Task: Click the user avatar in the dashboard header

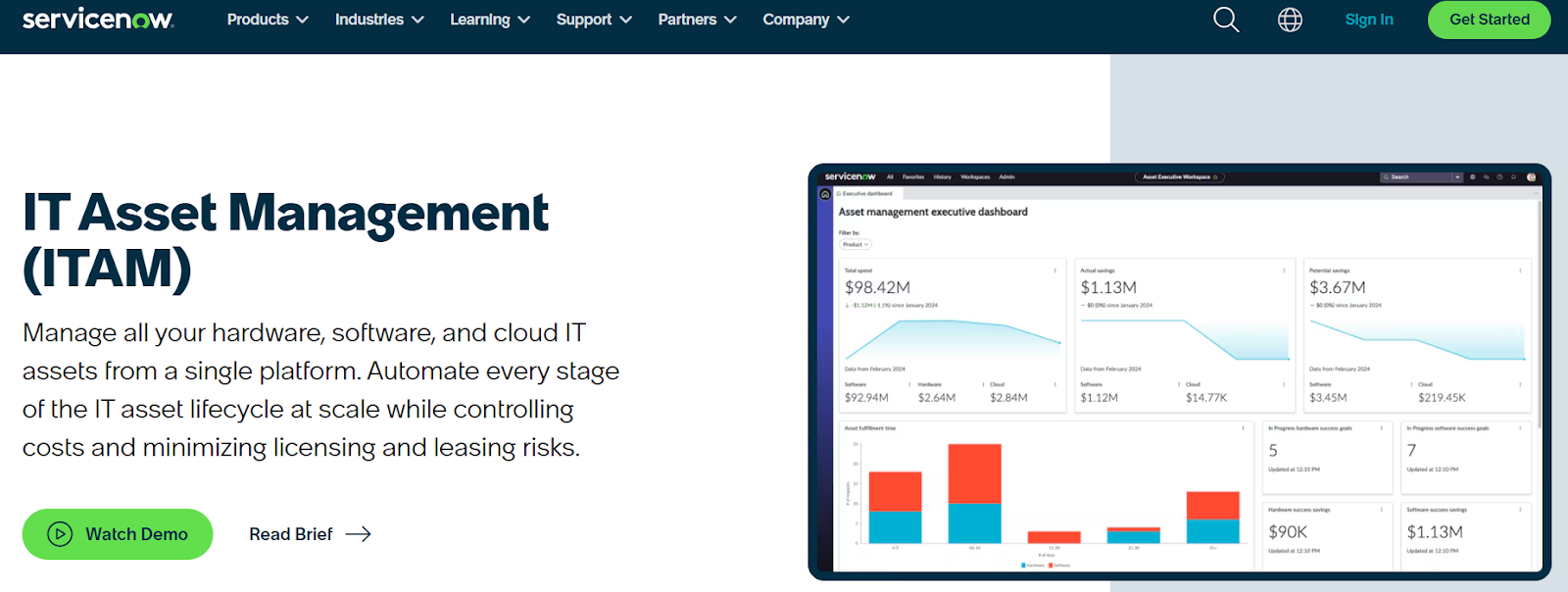Action: point(1531,177)
